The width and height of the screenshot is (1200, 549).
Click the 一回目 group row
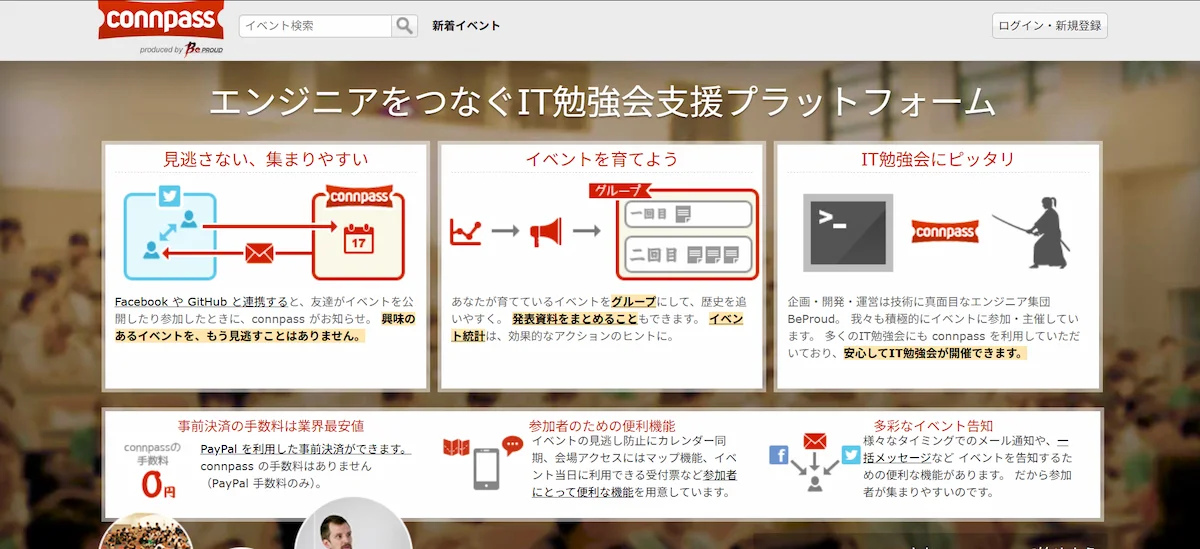pyautogui.click(x=688, y=214)
